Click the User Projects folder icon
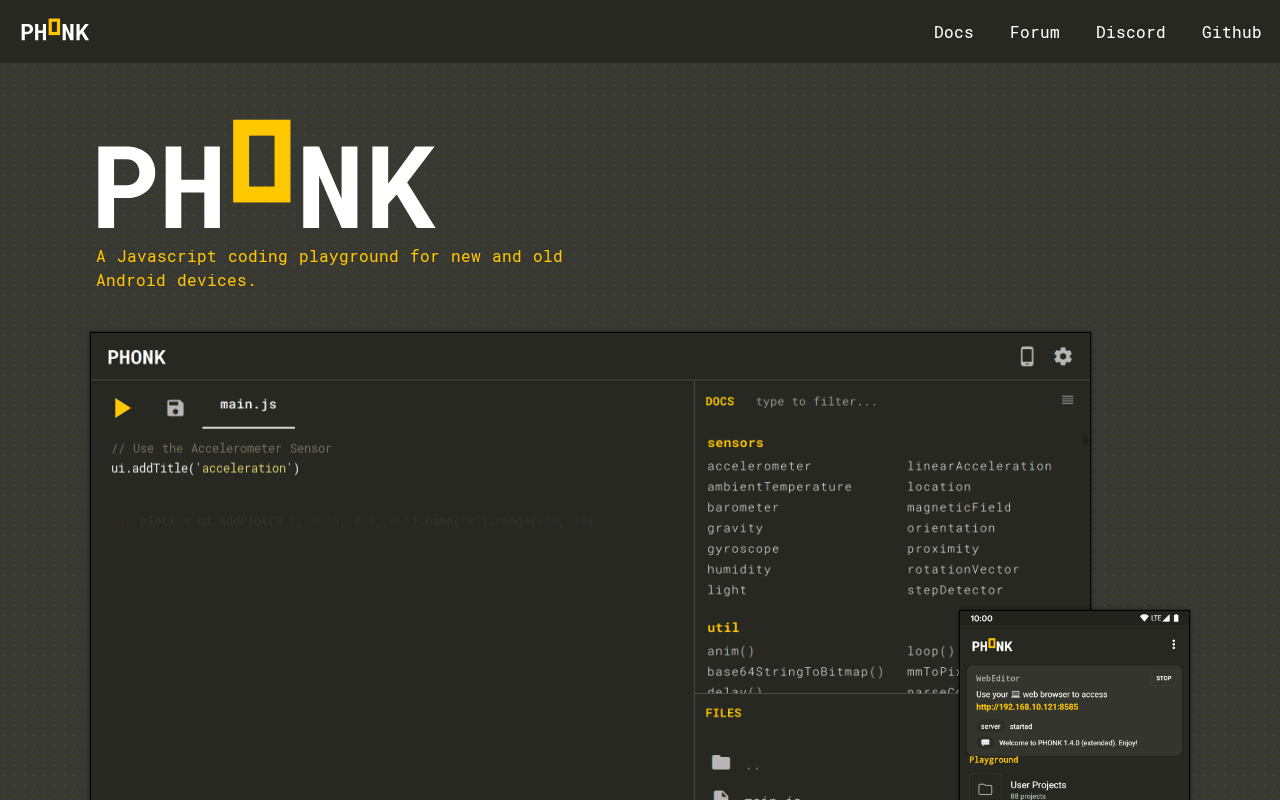 [x=985, y=789]
